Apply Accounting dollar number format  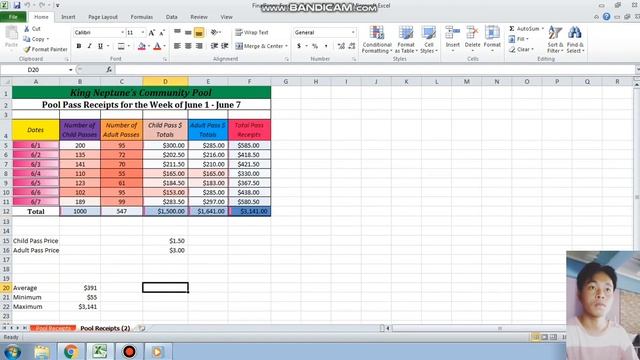(x=299, y=46)
